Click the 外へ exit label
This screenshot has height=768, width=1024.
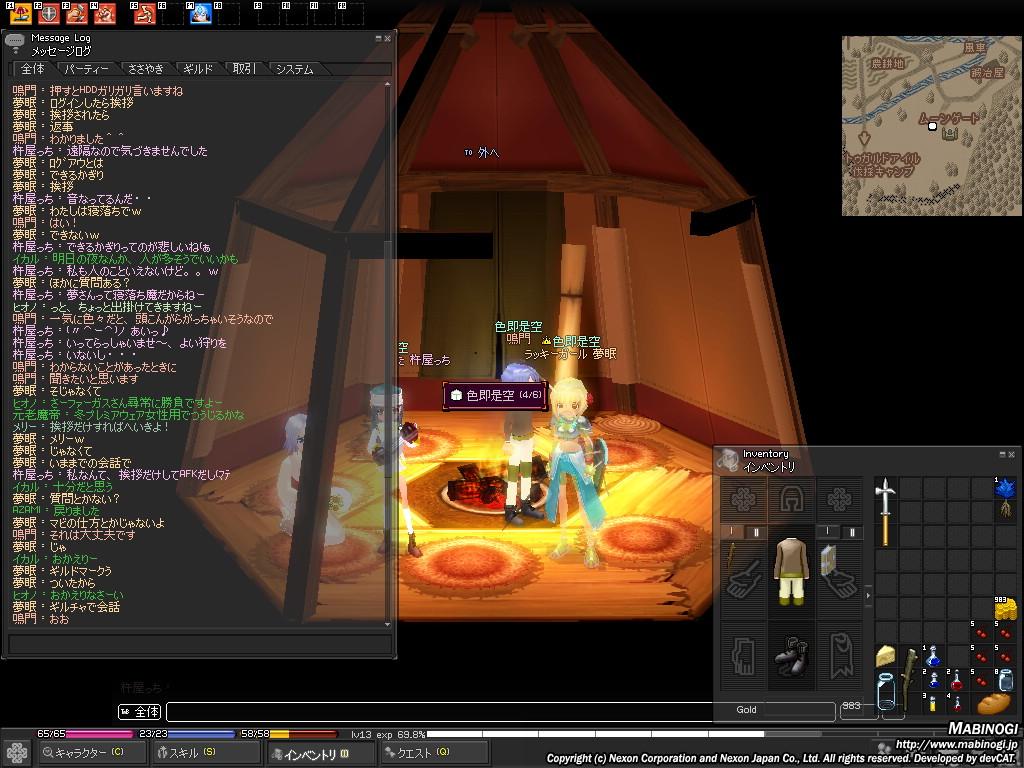click(482, 152)
